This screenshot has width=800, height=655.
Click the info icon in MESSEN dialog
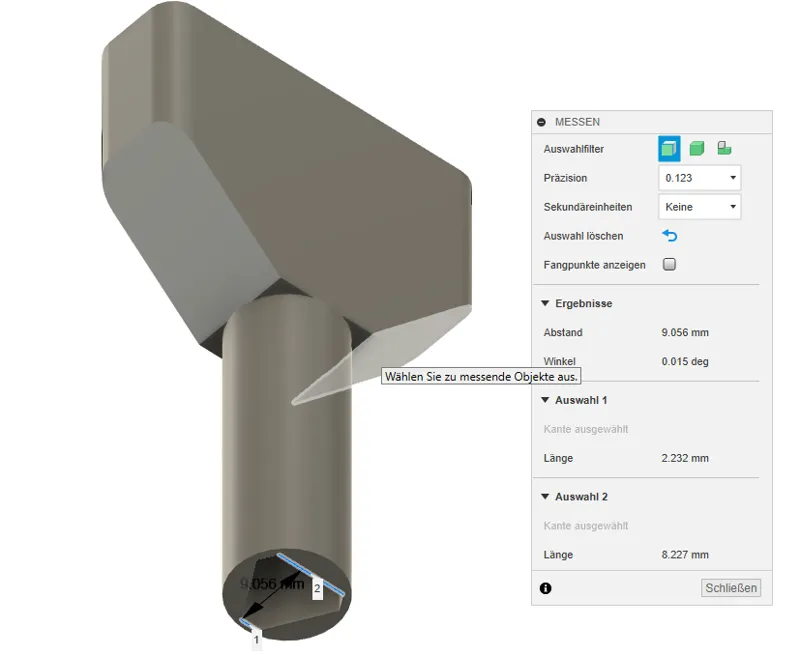coord(545,588)
